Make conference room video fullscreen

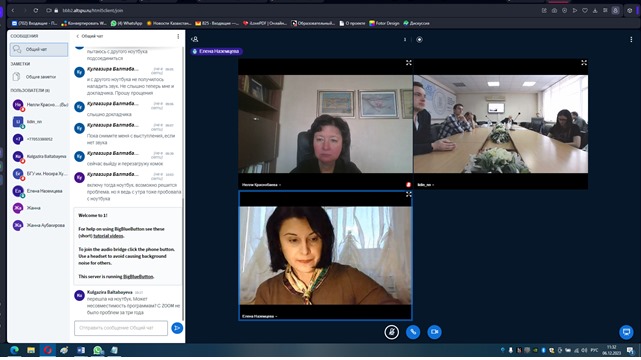[584, 63]
